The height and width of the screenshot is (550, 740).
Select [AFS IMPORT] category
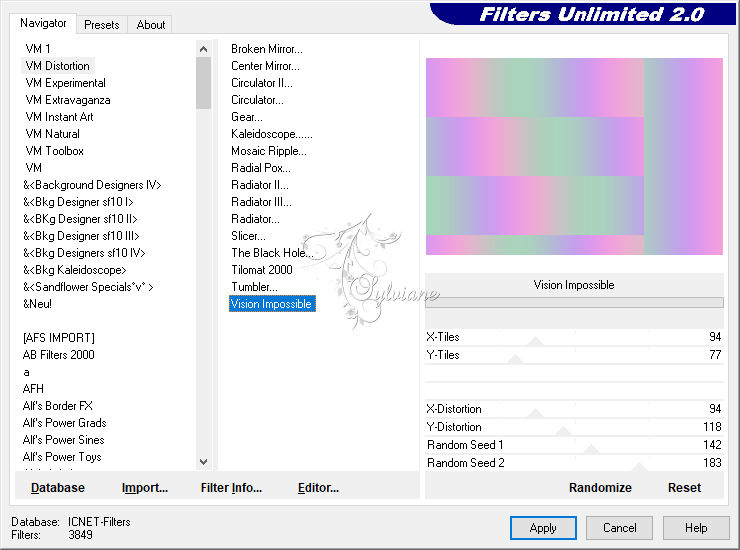[59, 338]
